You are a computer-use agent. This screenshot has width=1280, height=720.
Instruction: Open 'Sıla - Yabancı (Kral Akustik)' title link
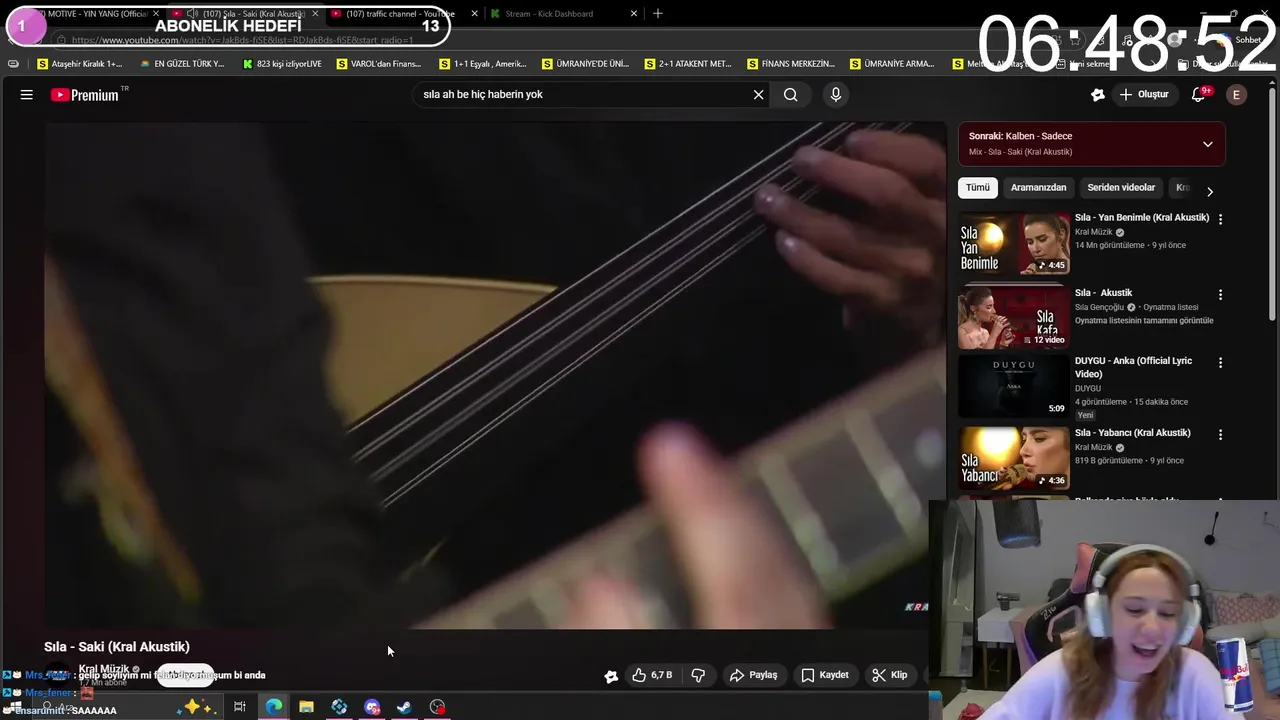tap(1132, 433)
